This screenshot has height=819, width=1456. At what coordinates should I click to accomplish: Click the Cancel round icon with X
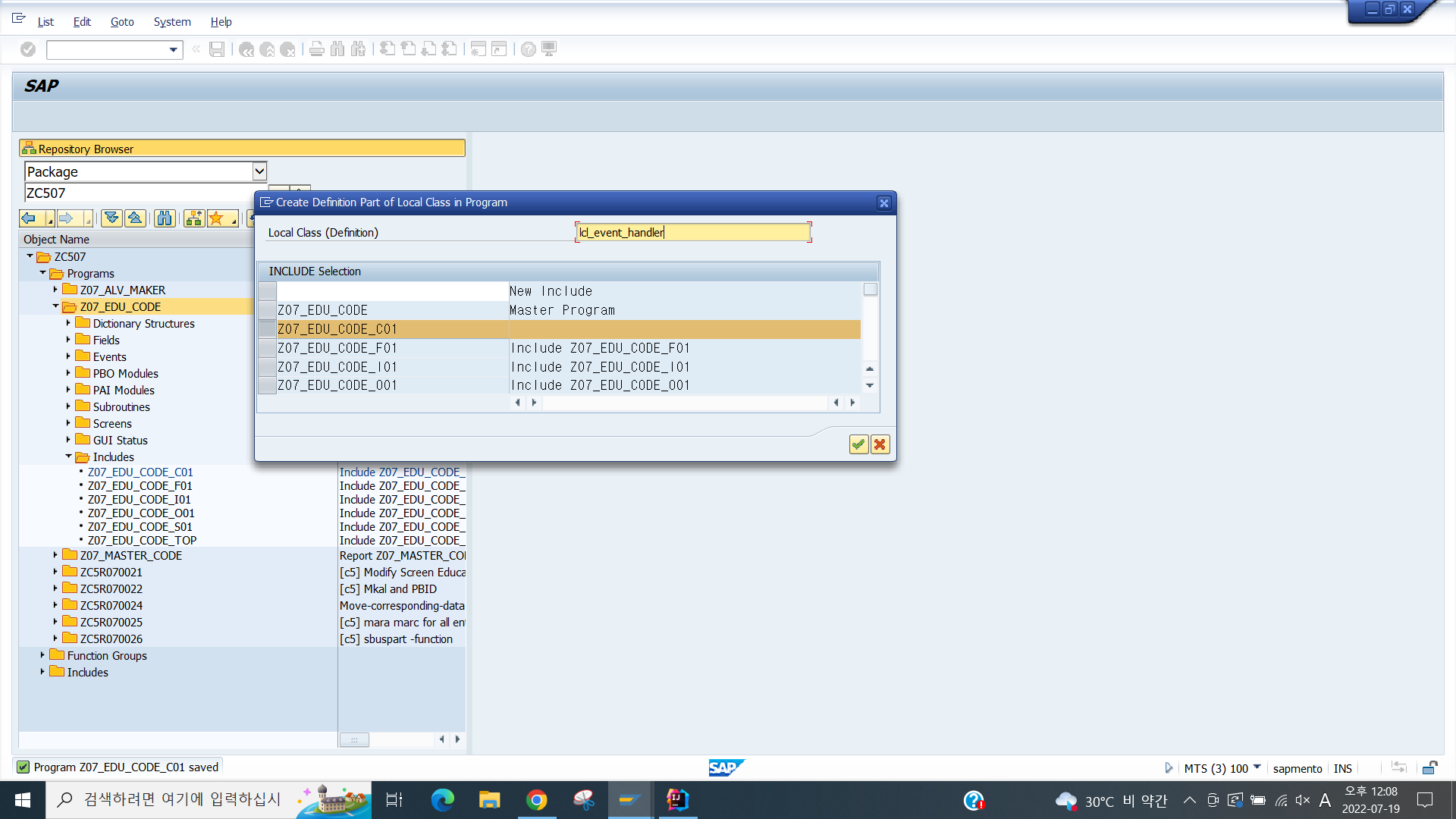287,49
